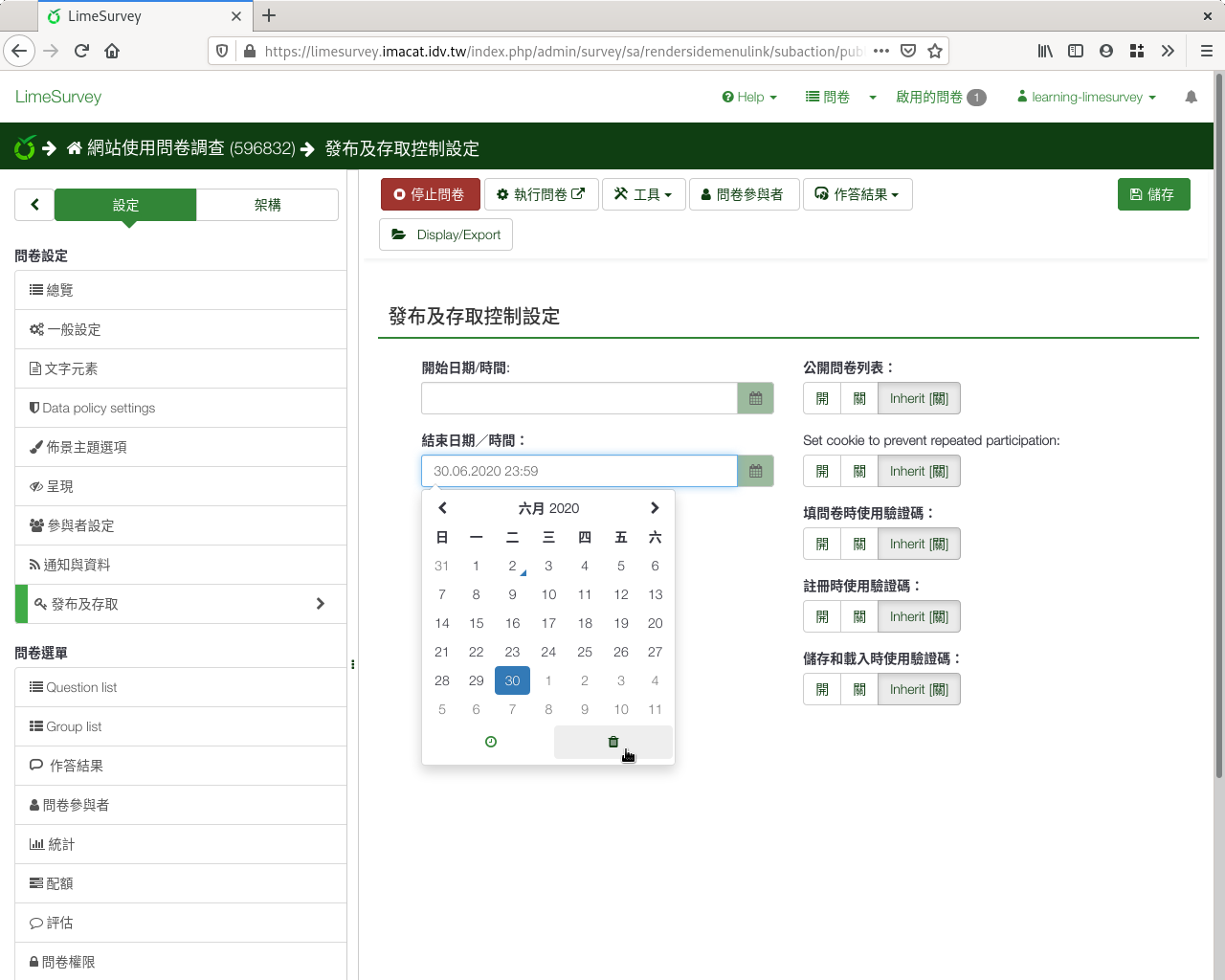Switch to the 設定 tab
This screenshot has width=1225, height=980.
125,205
